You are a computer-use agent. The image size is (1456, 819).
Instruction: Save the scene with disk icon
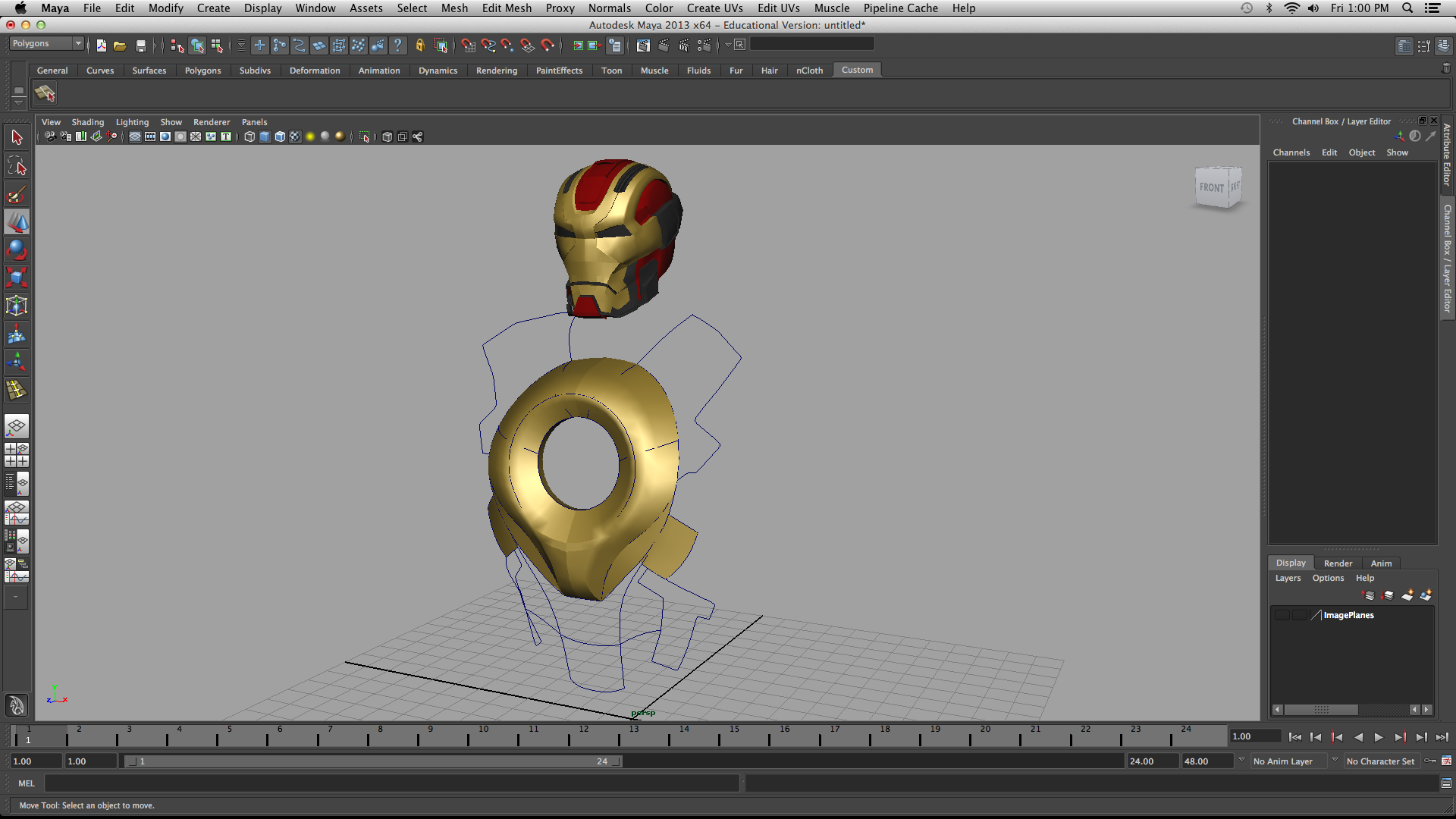(140, 45)
